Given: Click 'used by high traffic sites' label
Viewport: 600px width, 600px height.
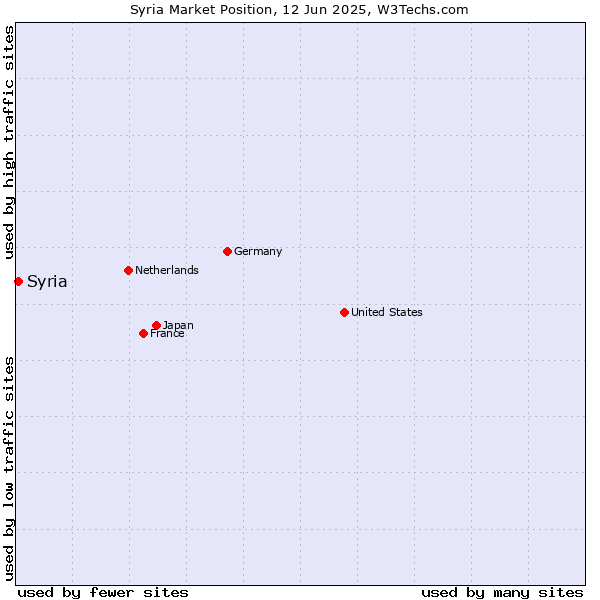Looking at the screenshot, I should [x=9, y=142].
